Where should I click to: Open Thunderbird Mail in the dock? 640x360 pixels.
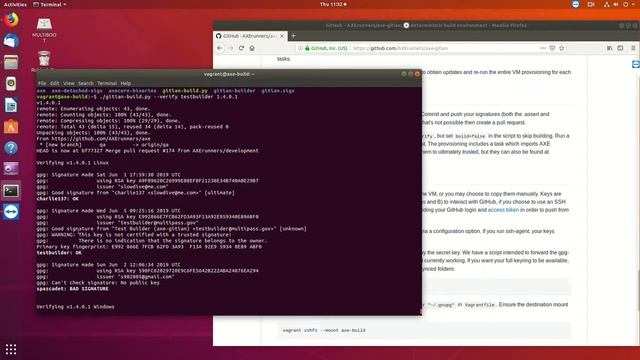click(11, 41)
